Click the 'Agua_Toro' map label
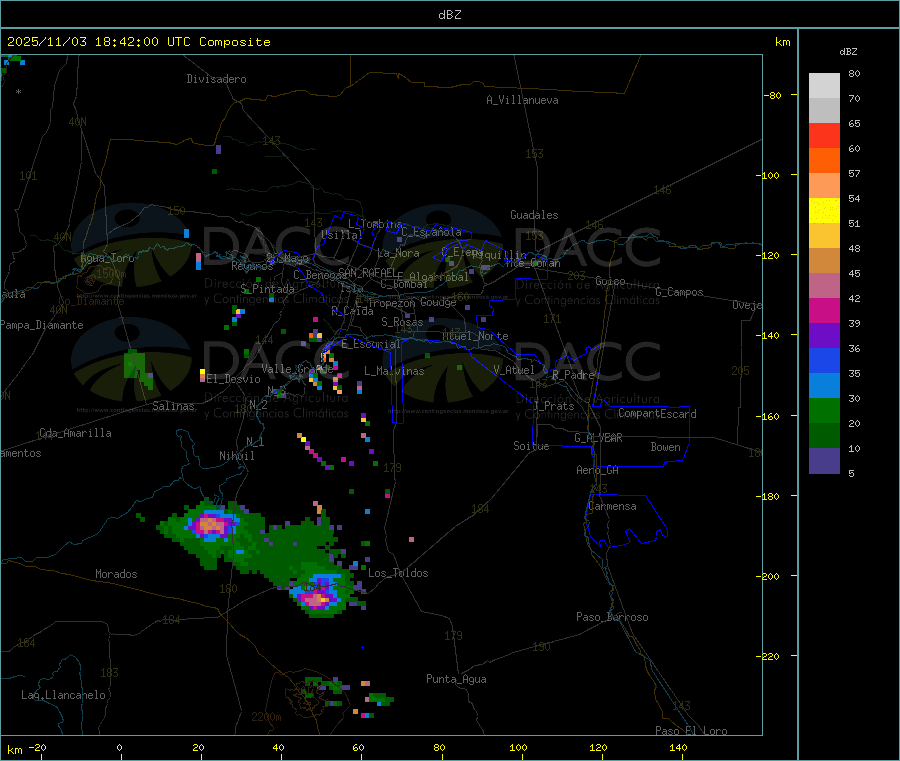The width and height of the screenshot is (900, 761). tap(107, 258)
